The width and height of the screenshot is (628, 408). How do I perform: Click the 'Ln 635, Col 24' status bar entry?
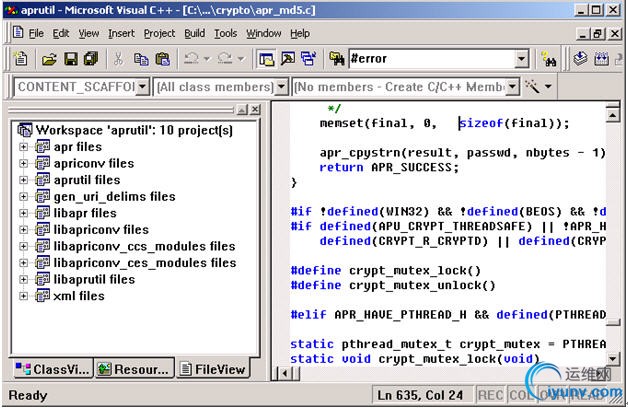[421, 395]
